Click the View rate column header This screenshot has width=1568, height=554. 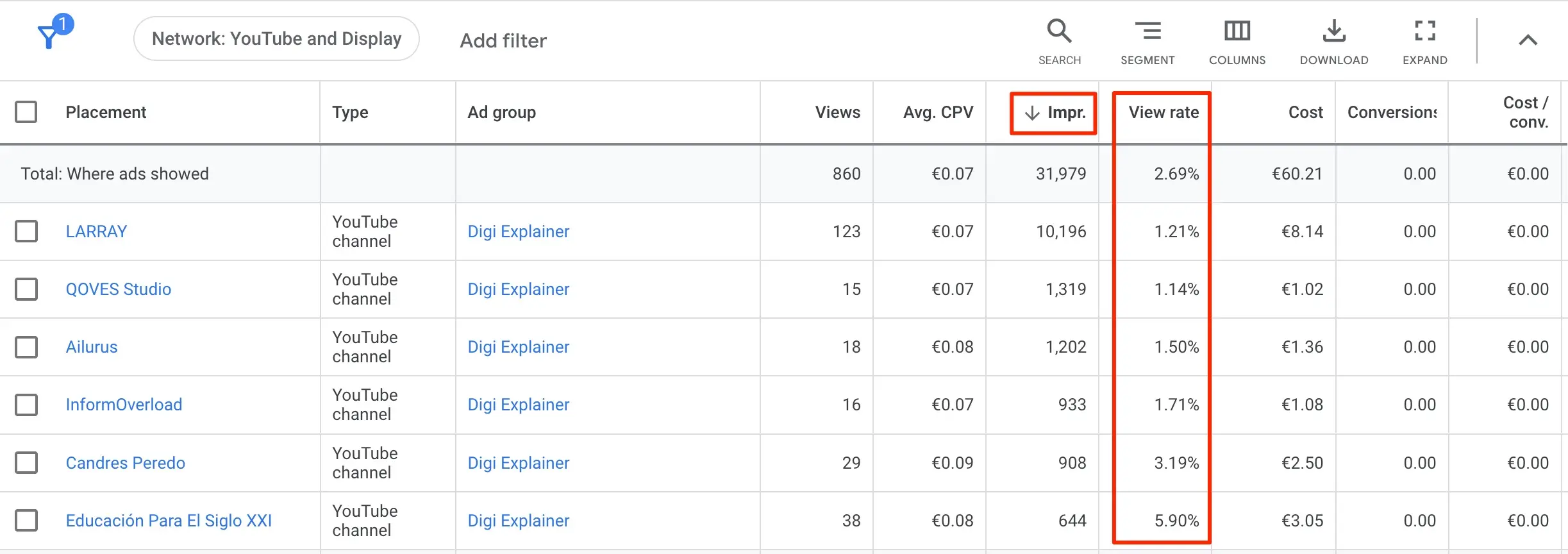coord(1163,113)
